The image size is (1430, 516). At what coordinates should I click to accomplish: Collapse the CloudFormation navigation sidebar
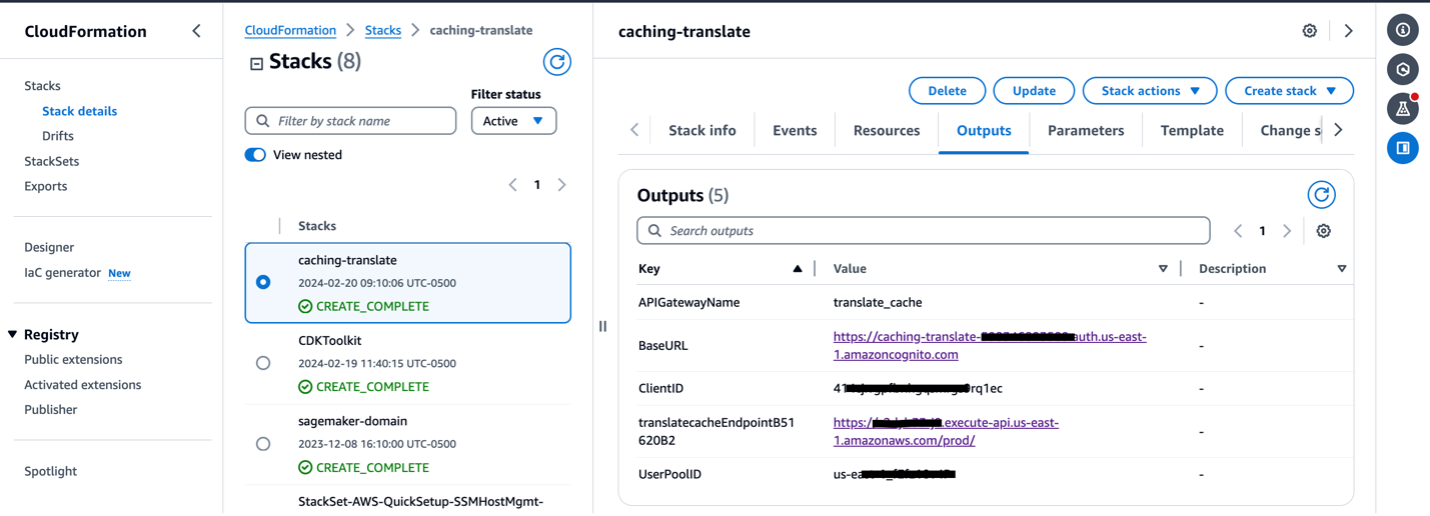point(196,31)
